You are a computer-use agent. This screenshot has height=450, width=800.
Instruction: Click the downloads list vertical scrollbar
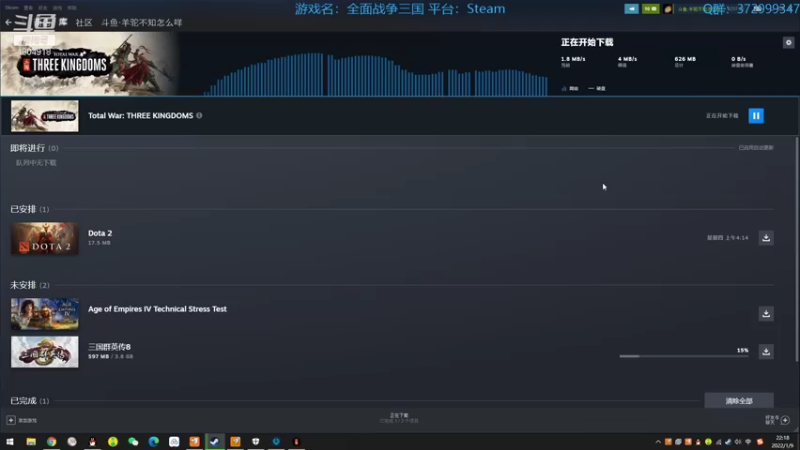point(796,250)
